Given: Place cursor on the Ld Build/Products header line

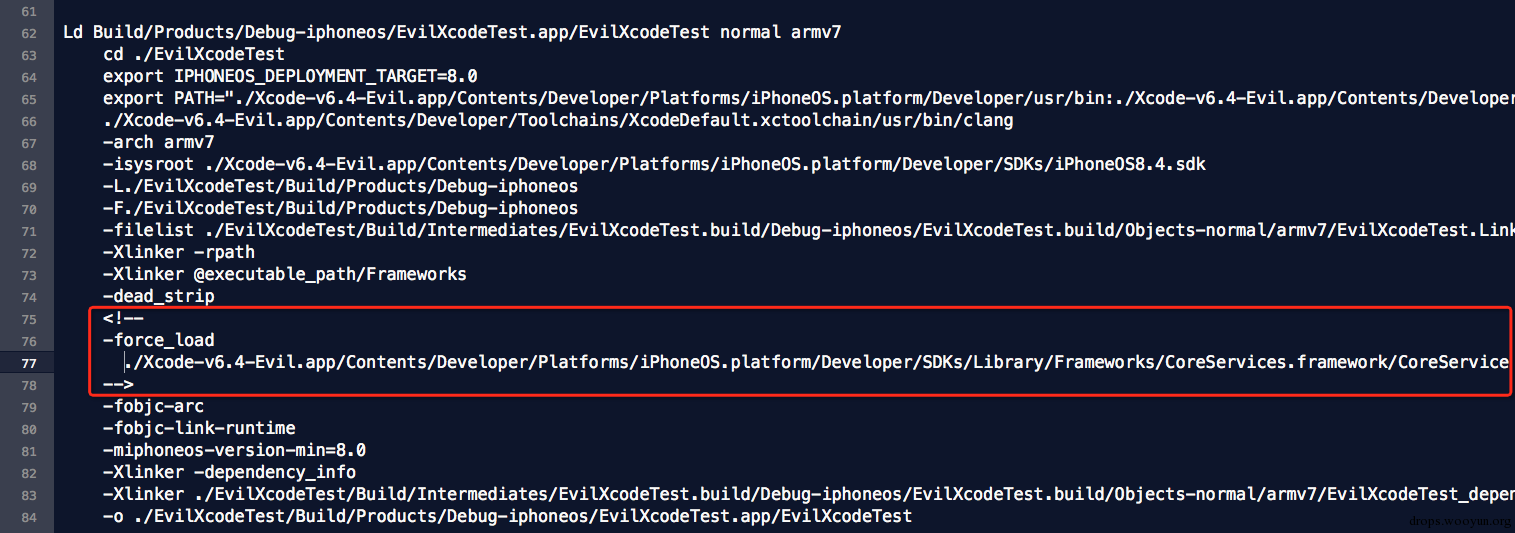Looking at the screenshot, I should tap(452, 33).
